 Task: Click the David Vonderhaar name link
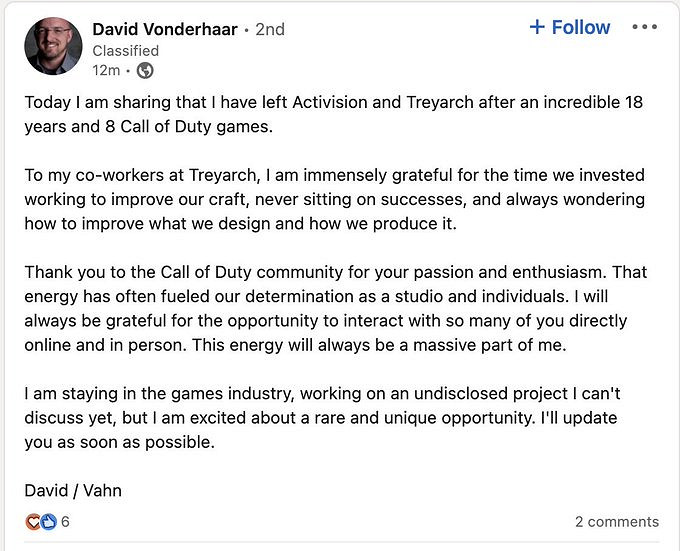165,29
